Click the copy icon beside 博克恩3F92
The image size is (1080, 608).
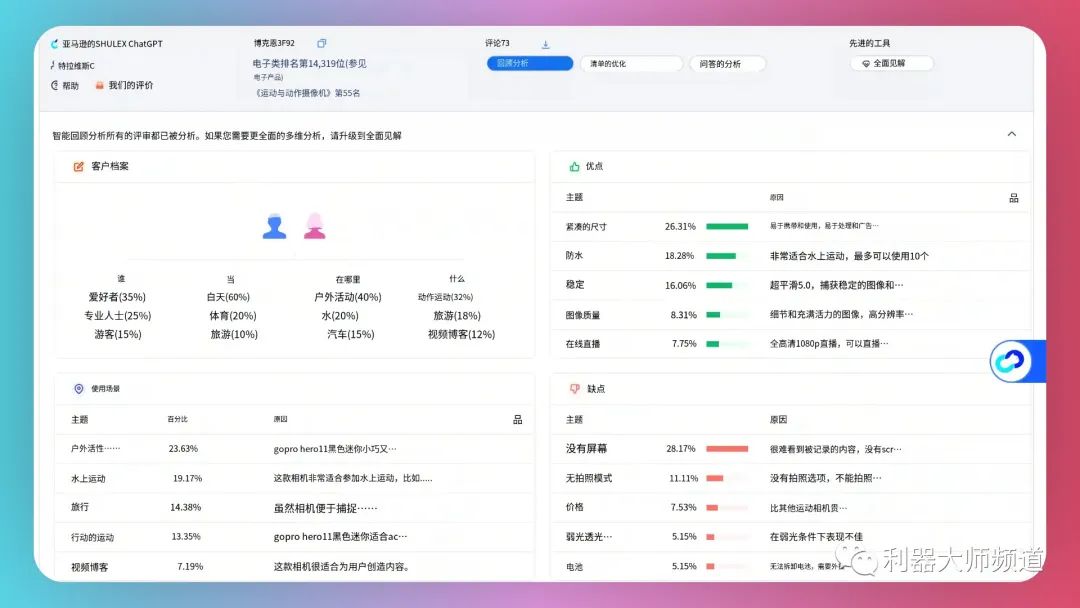click(322, 44)
